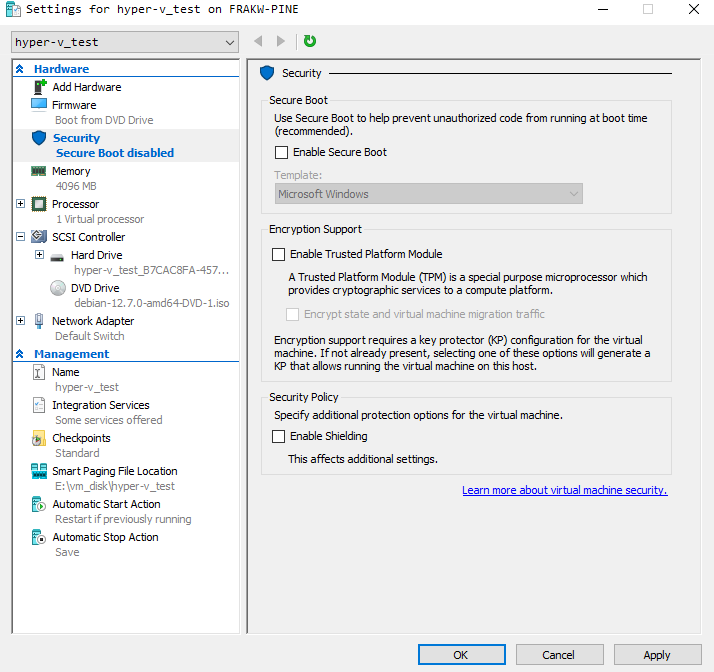
Task: Click "E:\vm_disk\hyper-v_test" path text
Action: pos(115,486)
